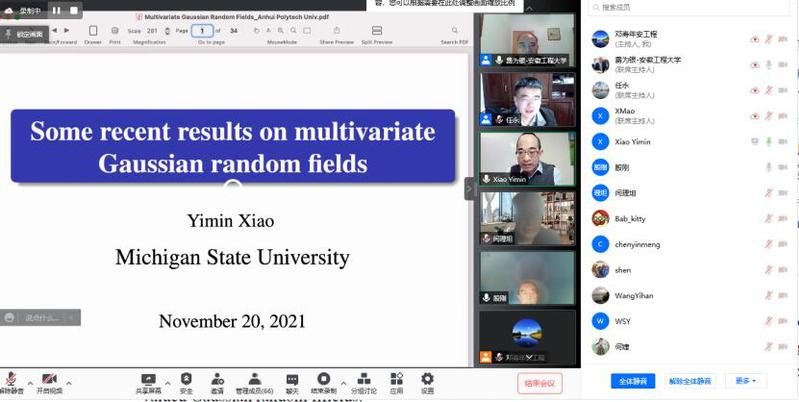
Task: Open the Security shield menu
Action: 186,383
